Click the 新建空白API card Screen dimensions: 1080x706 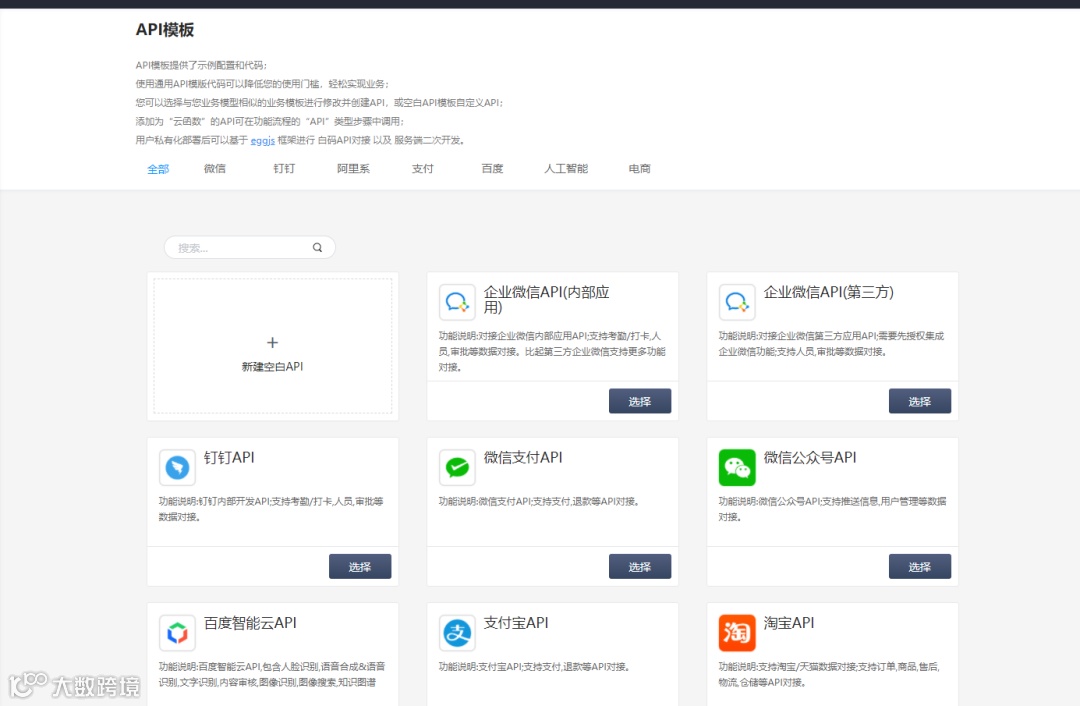[x=273, y=346]
